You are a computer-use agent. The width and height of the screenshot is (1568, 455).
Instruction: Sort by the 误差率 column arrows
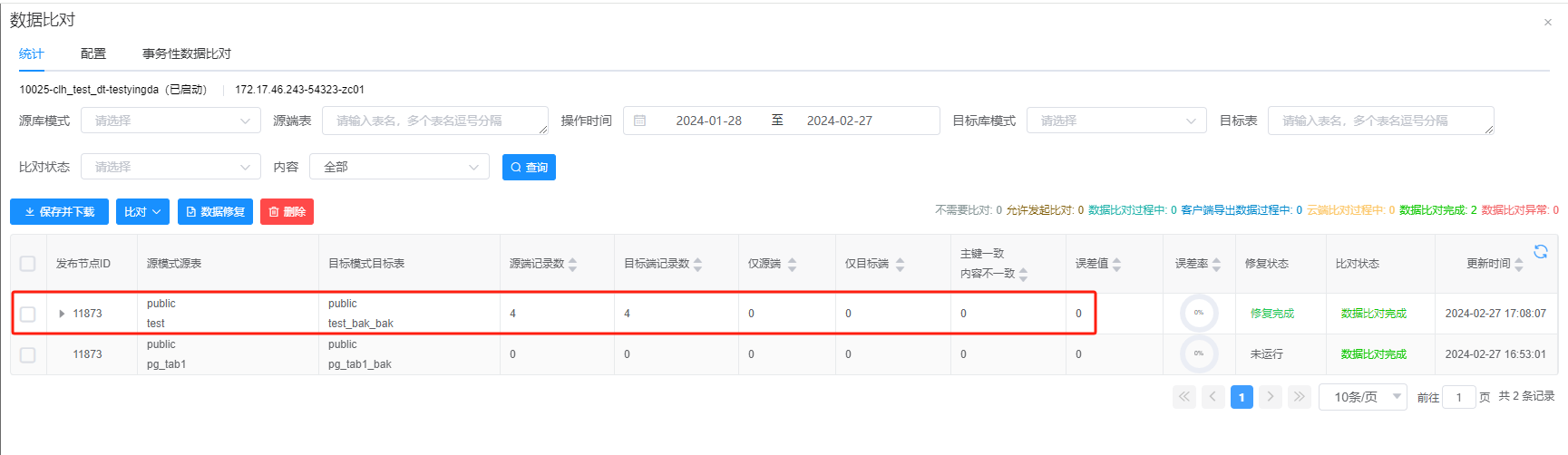pos(1216,264)
